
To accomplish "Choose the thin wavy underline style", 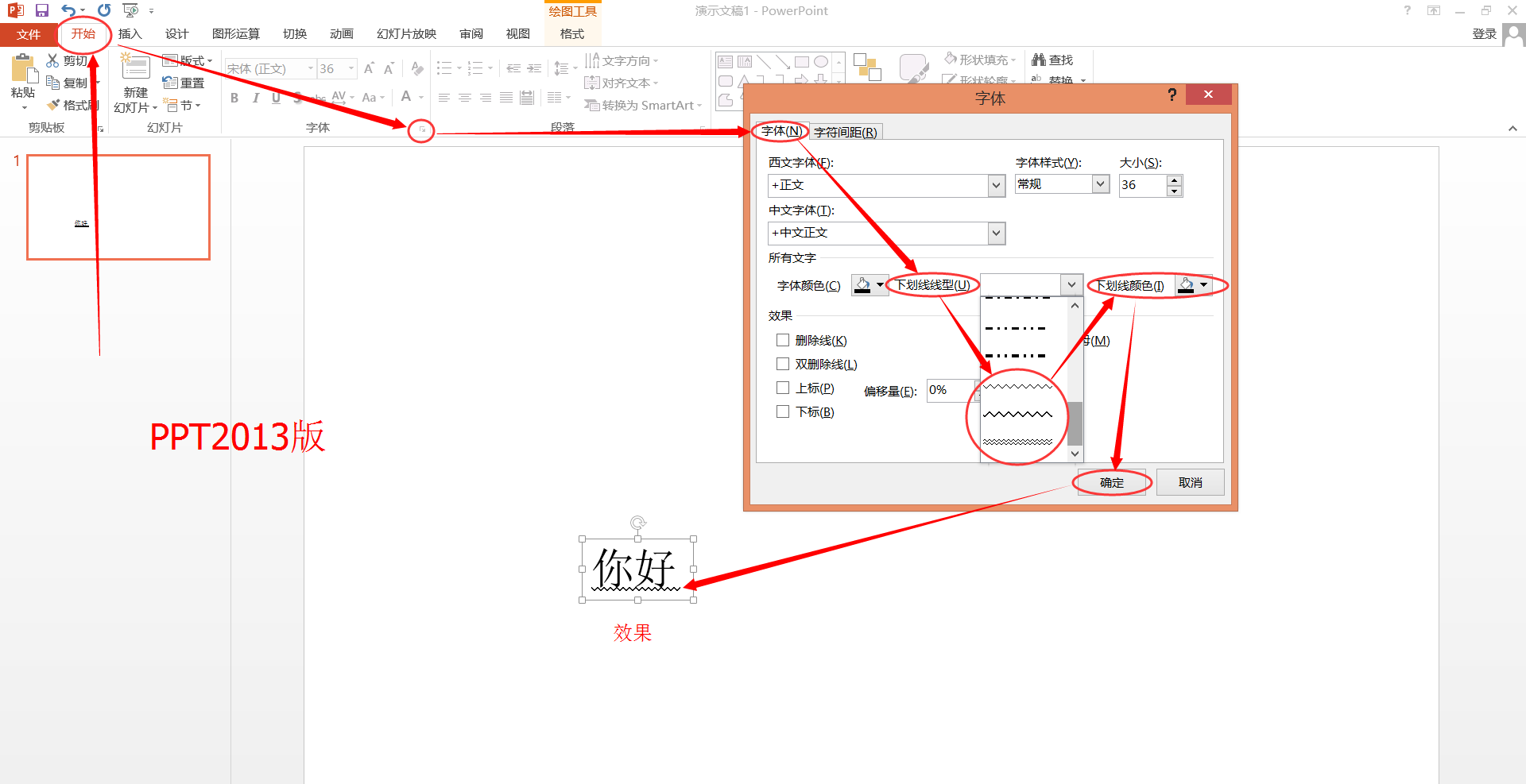I will tap(1018, 387).
